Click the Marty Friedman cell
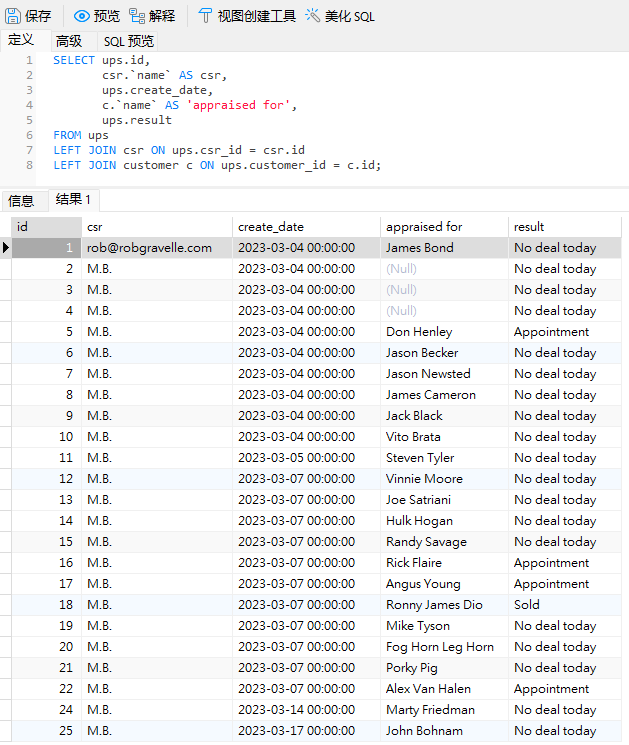 pyautogui.click(x=444, y=709)
